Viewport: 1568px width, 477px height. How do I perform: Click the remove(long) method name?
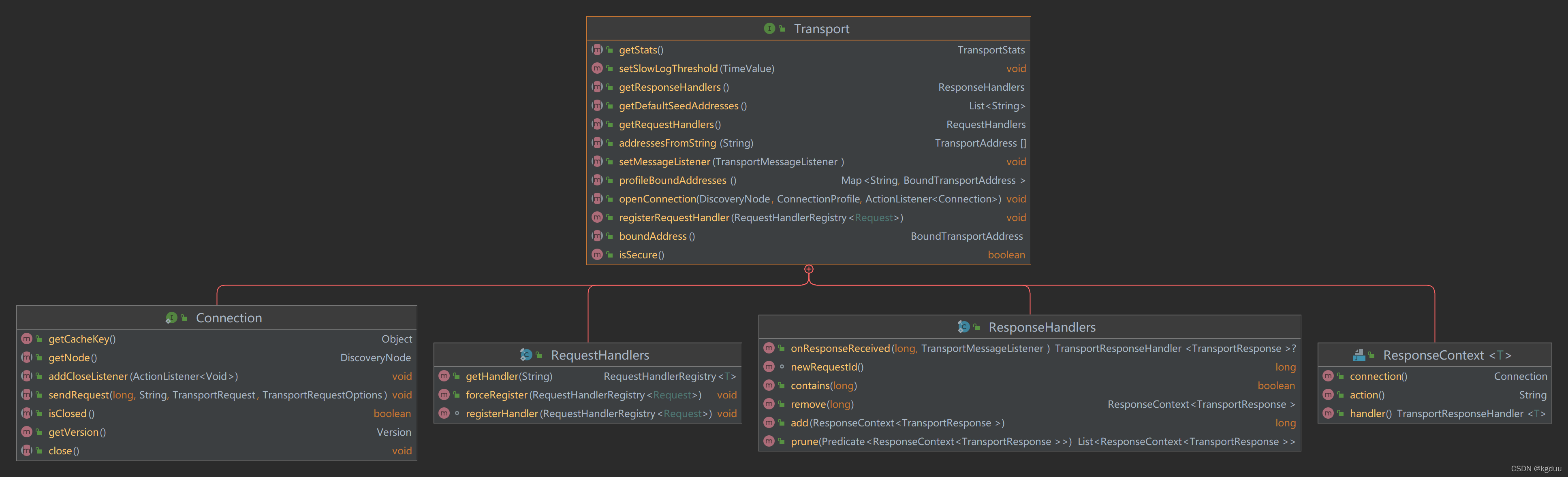pos(822,404)
